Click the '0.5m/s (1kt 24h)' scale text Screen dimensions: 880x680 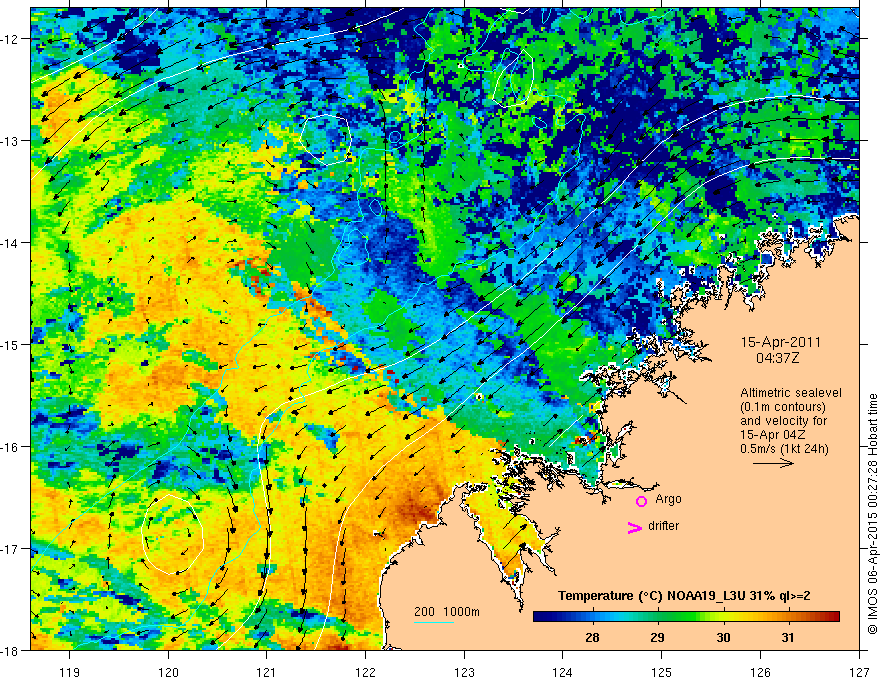[x=784, y=449]
